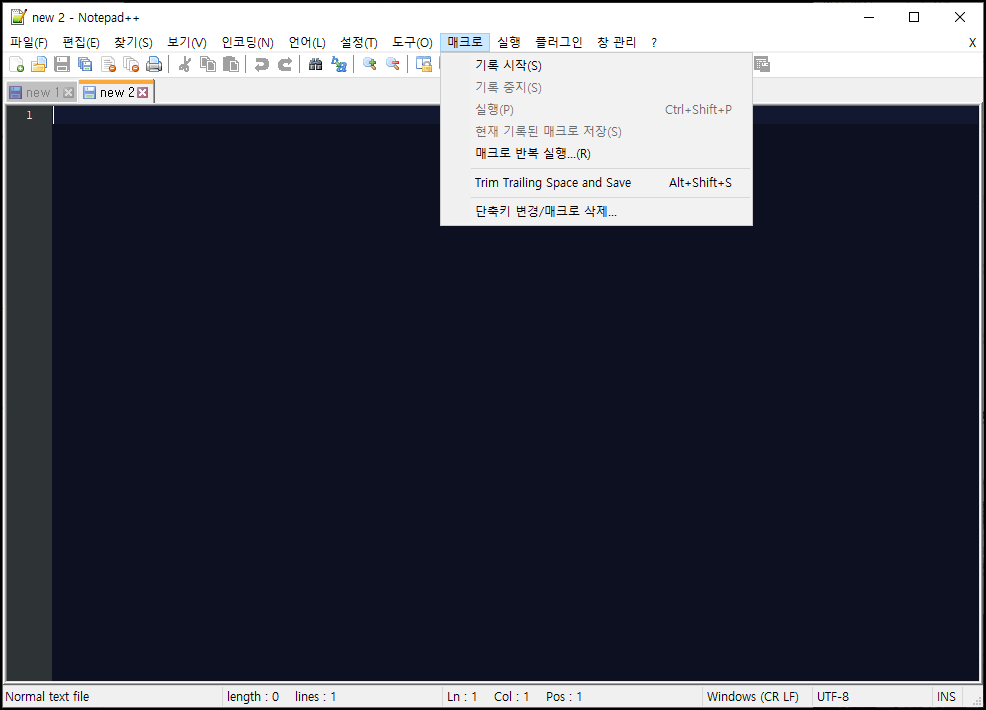
Task: Open the 언어(L) menu
Action: coord(307,42)
